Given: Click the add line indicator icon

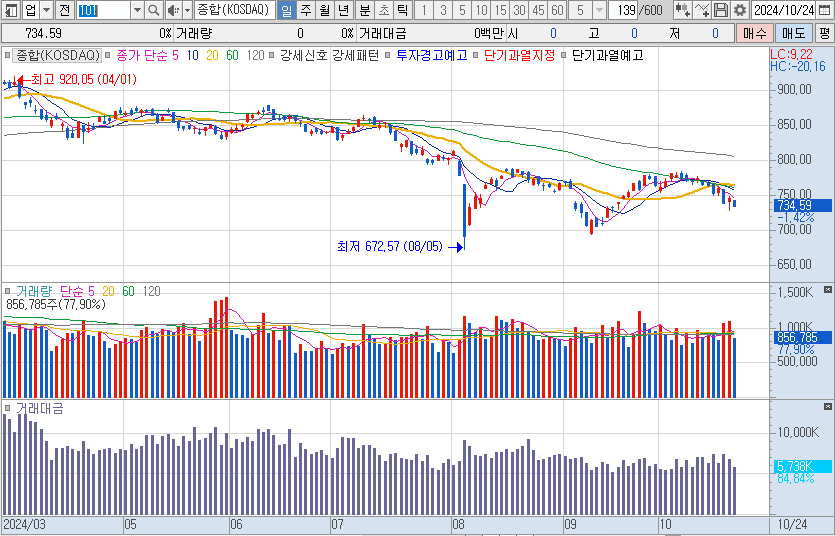Looking at the screenshot, I should point(702,10).
